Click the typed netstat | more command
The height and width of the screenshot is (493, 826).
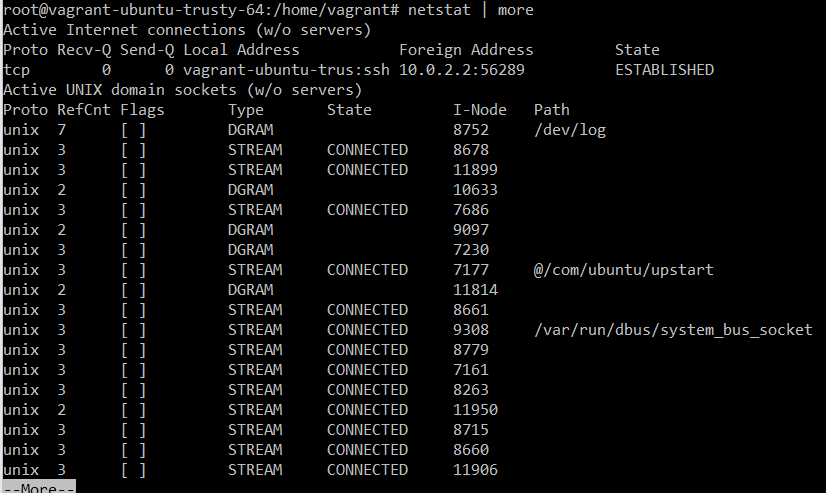(x=471, y=10)
